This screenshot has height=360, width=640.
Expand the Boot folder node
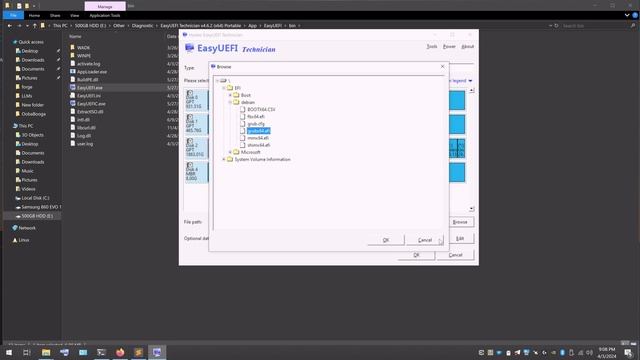point(230,95)
